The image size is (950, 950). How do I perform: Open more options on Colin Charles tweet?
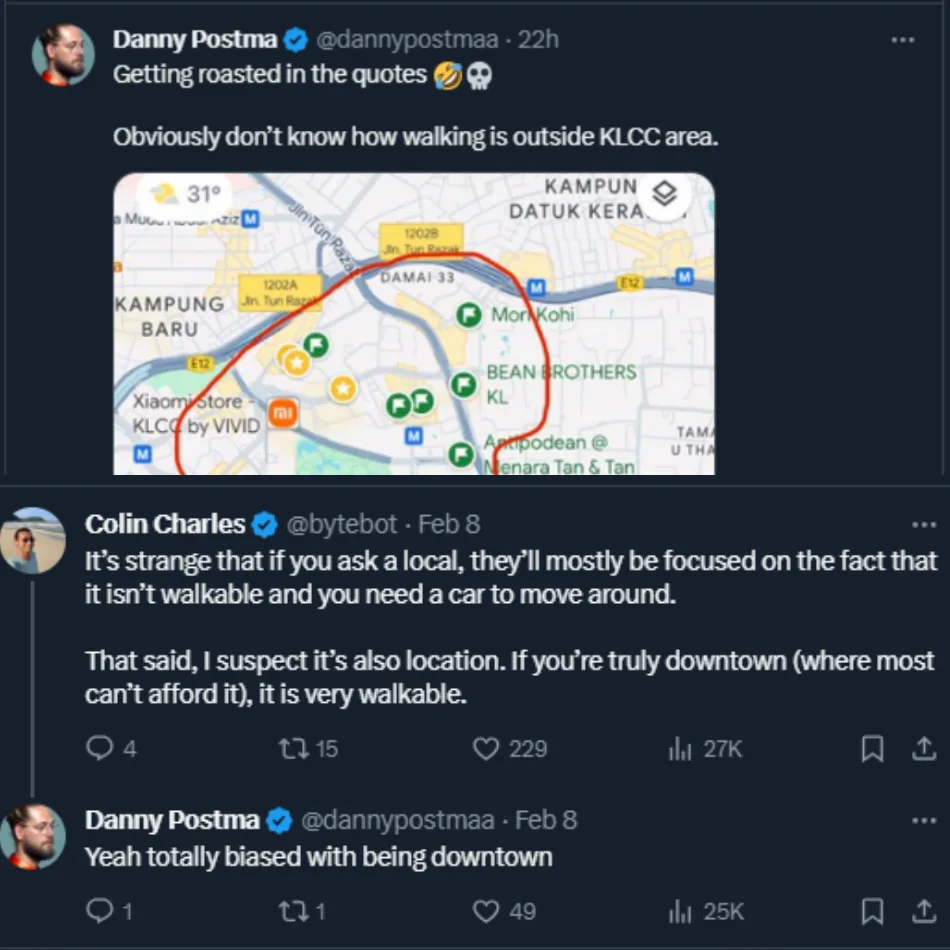924,524
